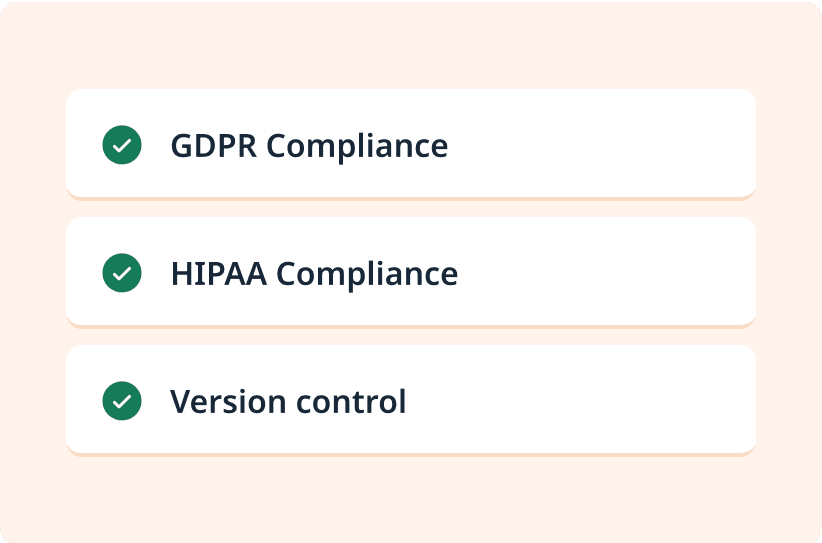Click the word control in last card
This screenshot has height=543, width=822.
pyautogui.click(x=351, y=401)
